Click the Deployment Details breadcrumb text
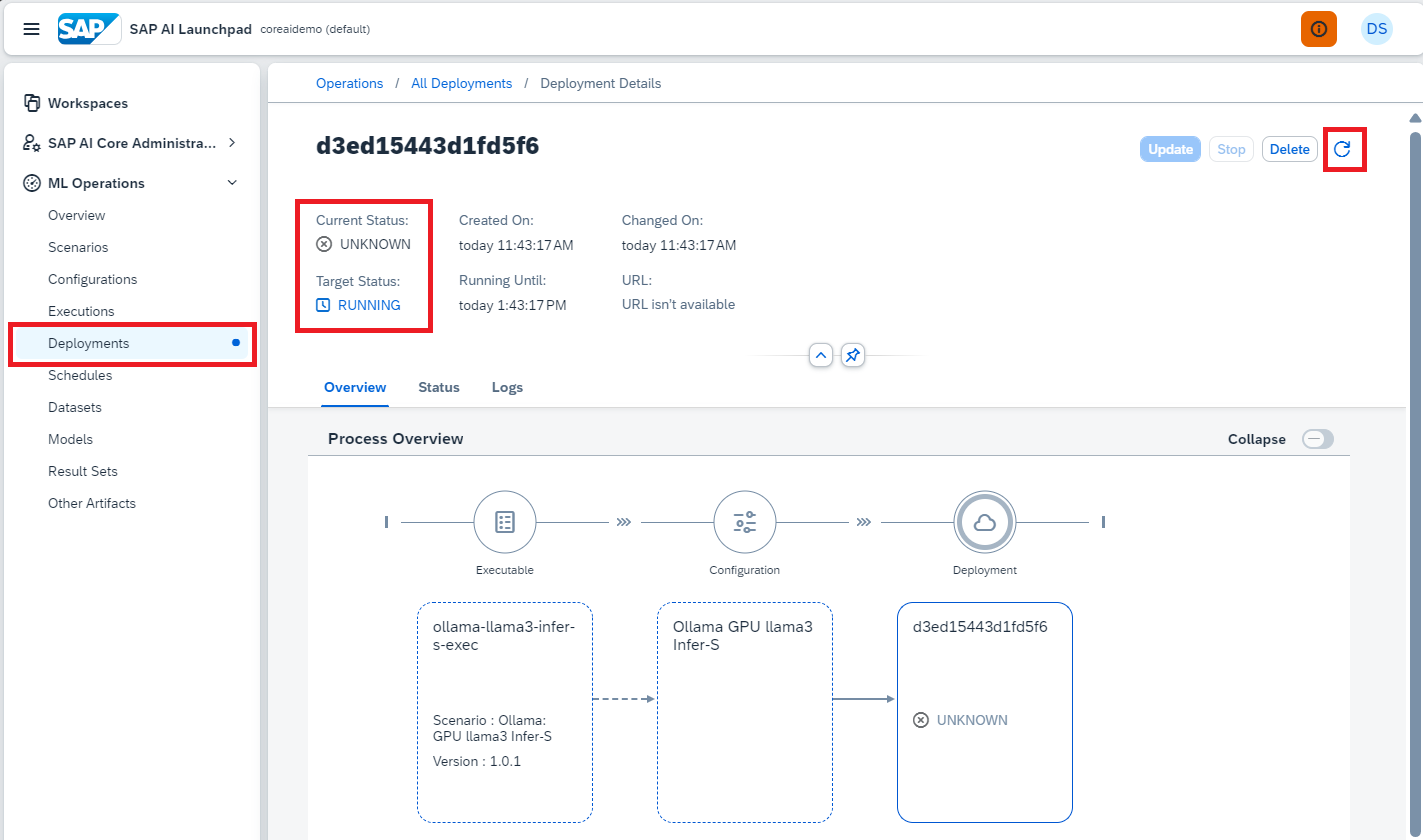Image resolution: width=1423 pixels, height=840 pixels. point(600,83)
